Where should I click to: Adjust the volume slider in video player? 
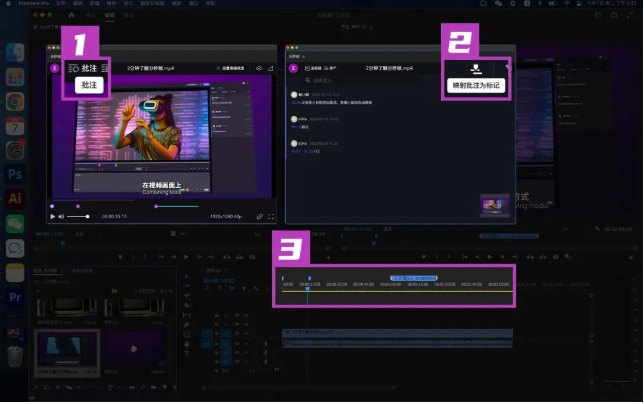tap(80, 216)
